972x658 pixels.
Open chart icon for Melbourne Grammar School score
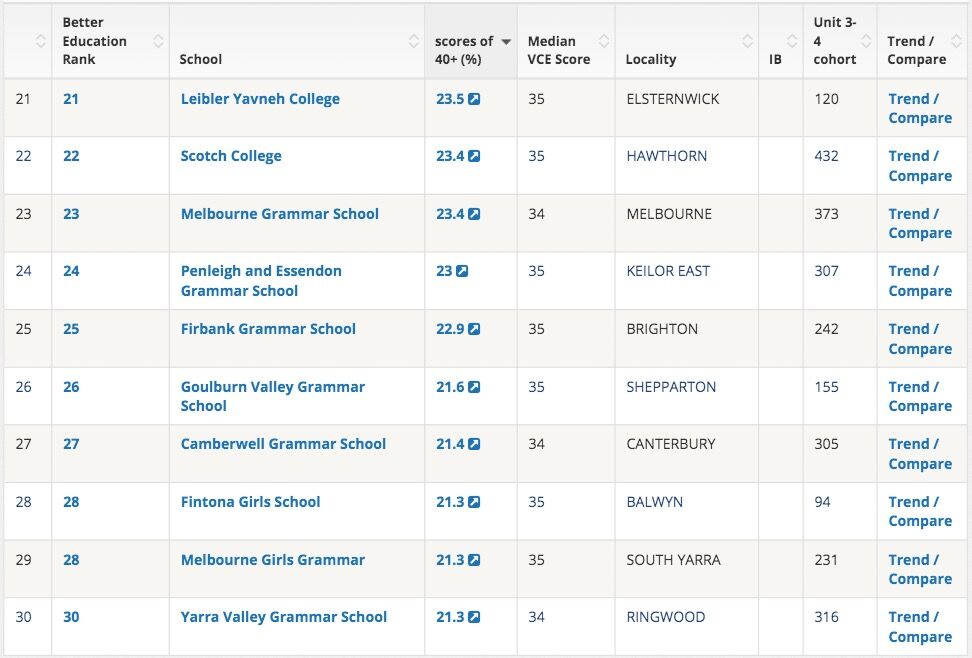(474, 214)
